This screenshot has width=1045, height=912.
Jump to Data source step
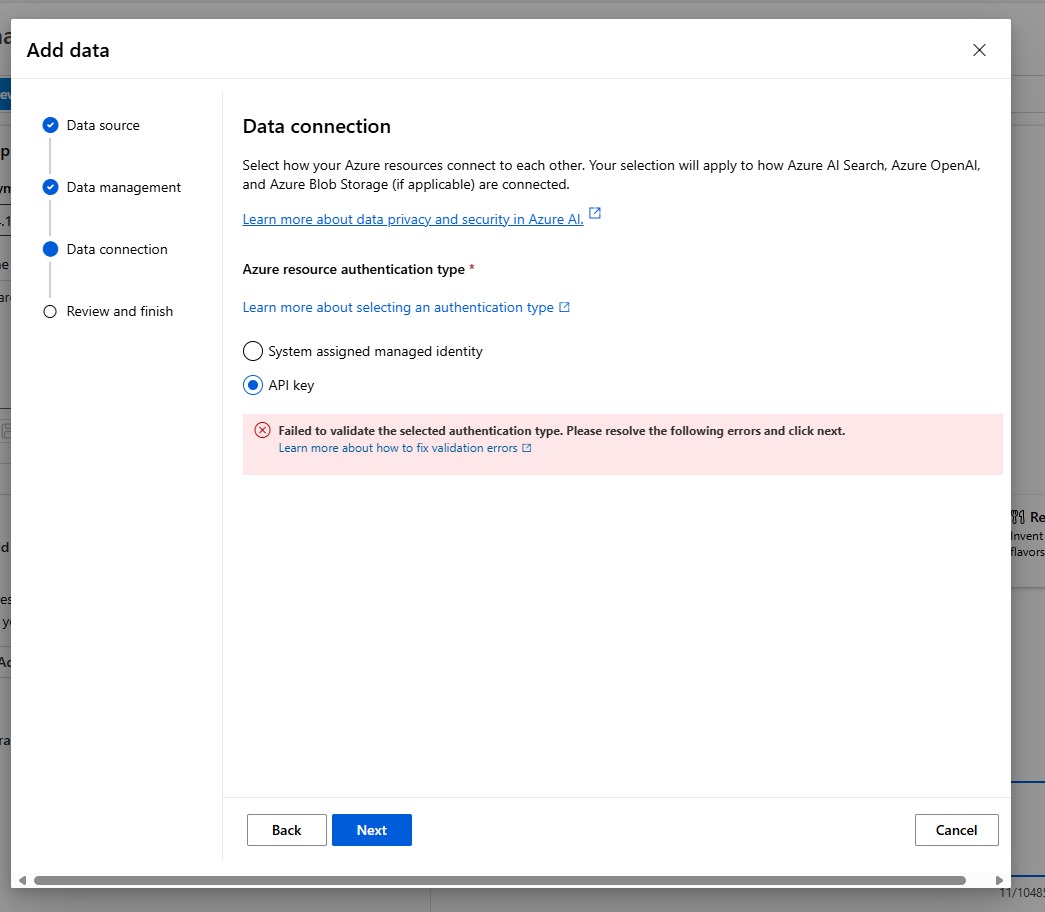[x=103, y=125]
